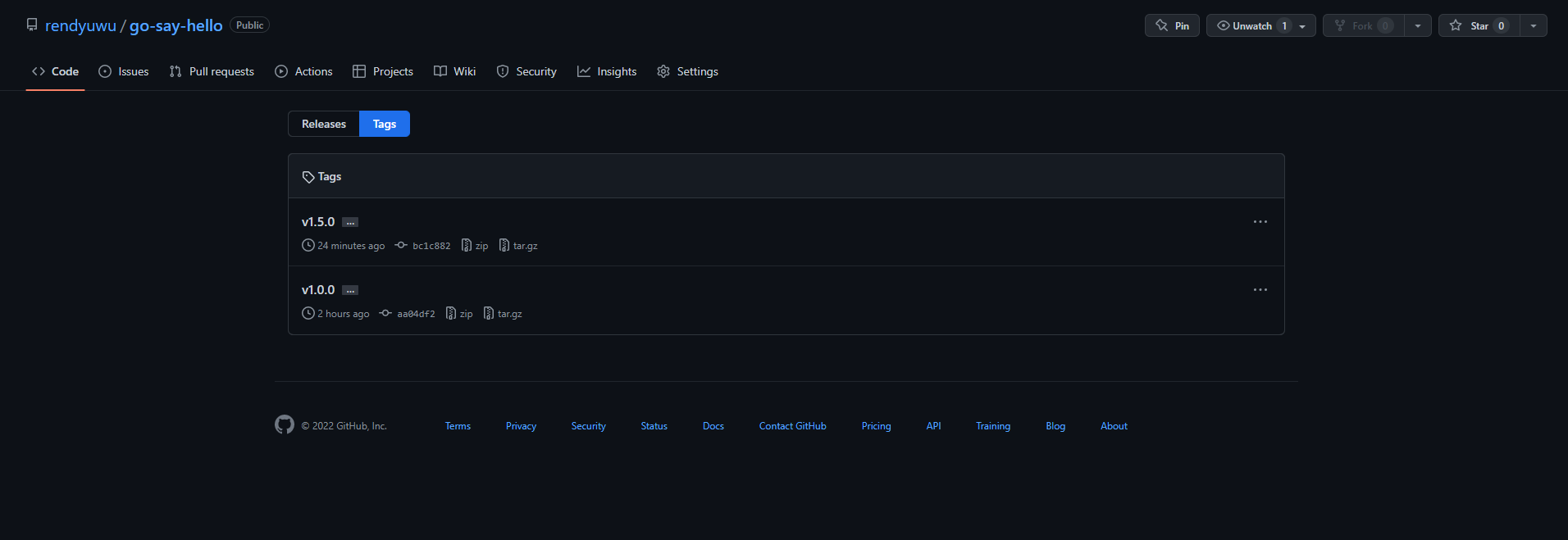Open the Blog footer link

click(x=1055, y=426)
